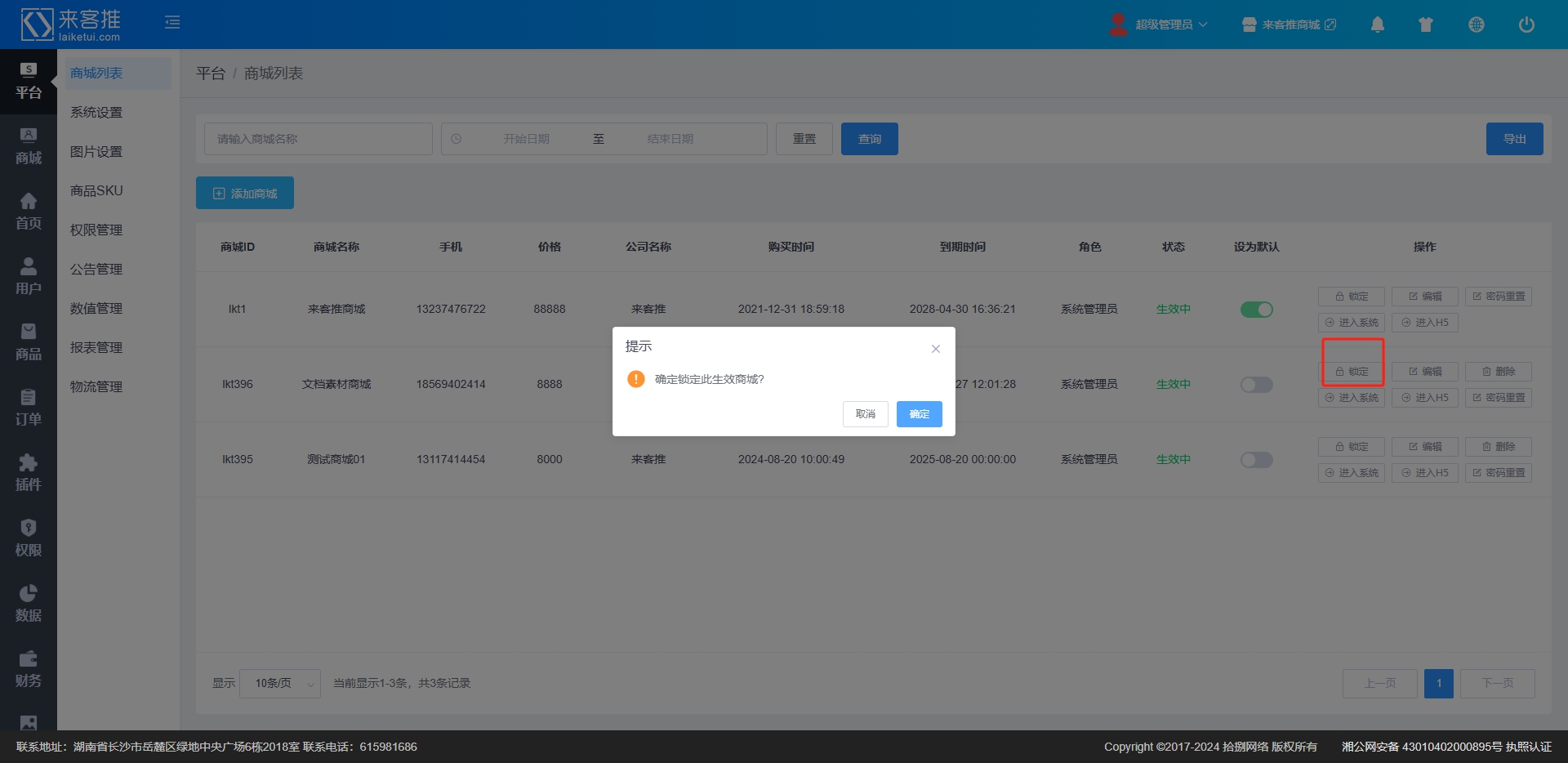Click the notification bell icon
The width and height of the screenshot is (1568, 763).
1377,25
